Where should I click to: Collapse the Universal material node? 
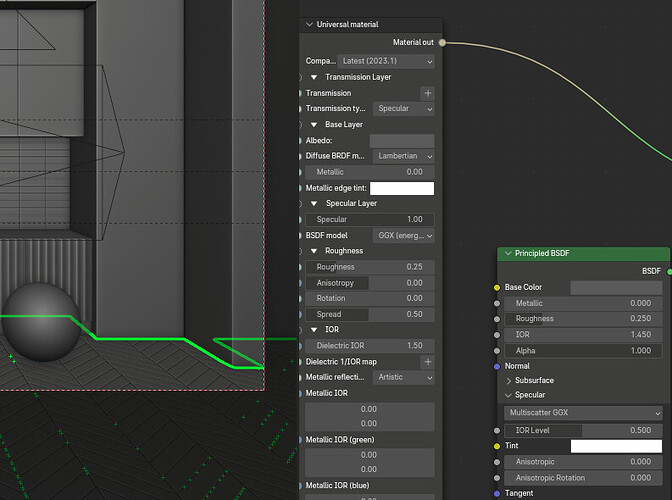click(309, 24)
